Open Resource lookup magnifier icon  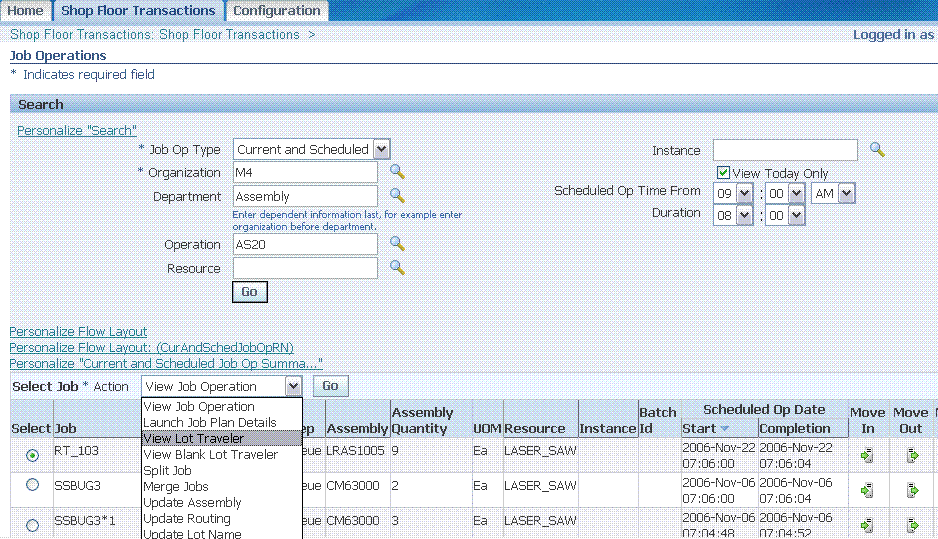pyautogui.click(x=397, y=267)
